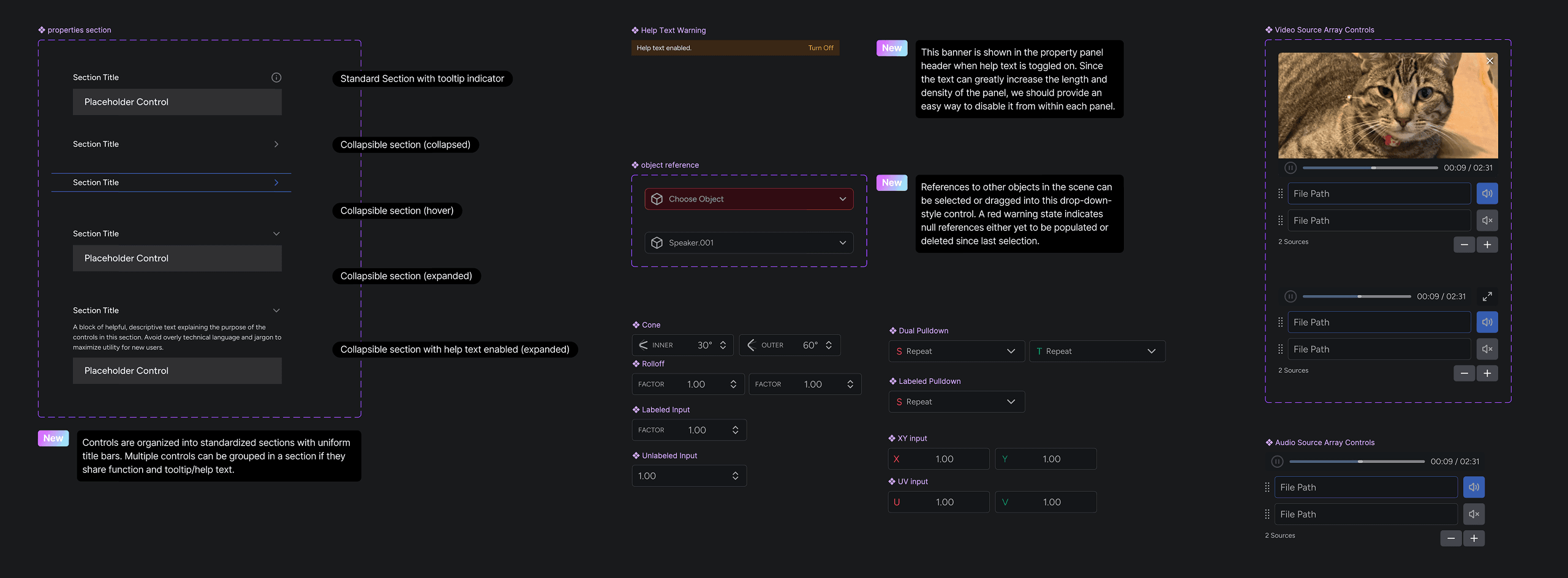Close the cat video preview with the X
The image size is (1568, 578).
point(1490,61)
